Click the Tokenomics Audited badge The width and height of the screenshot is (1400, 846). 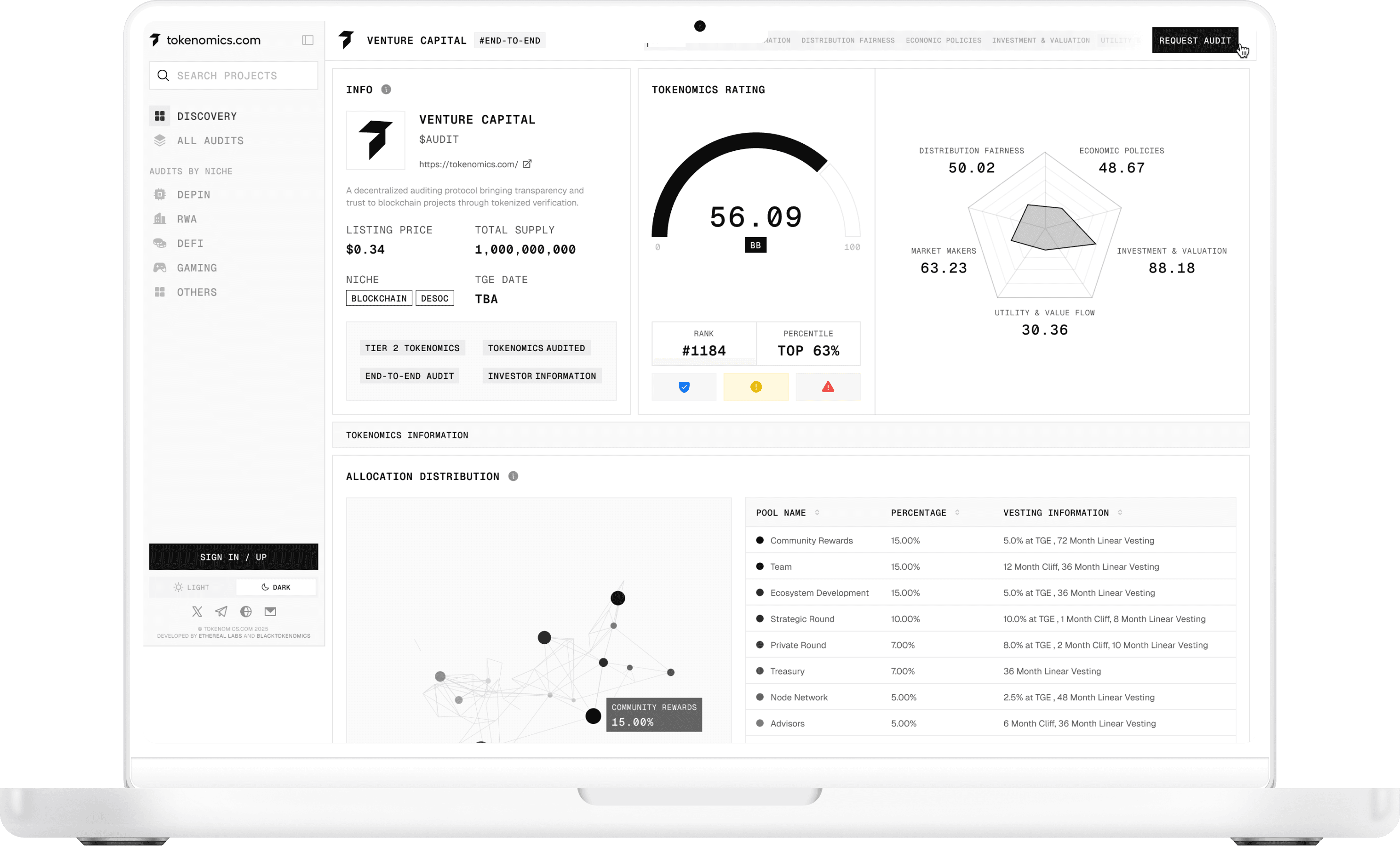click(536, 348)
